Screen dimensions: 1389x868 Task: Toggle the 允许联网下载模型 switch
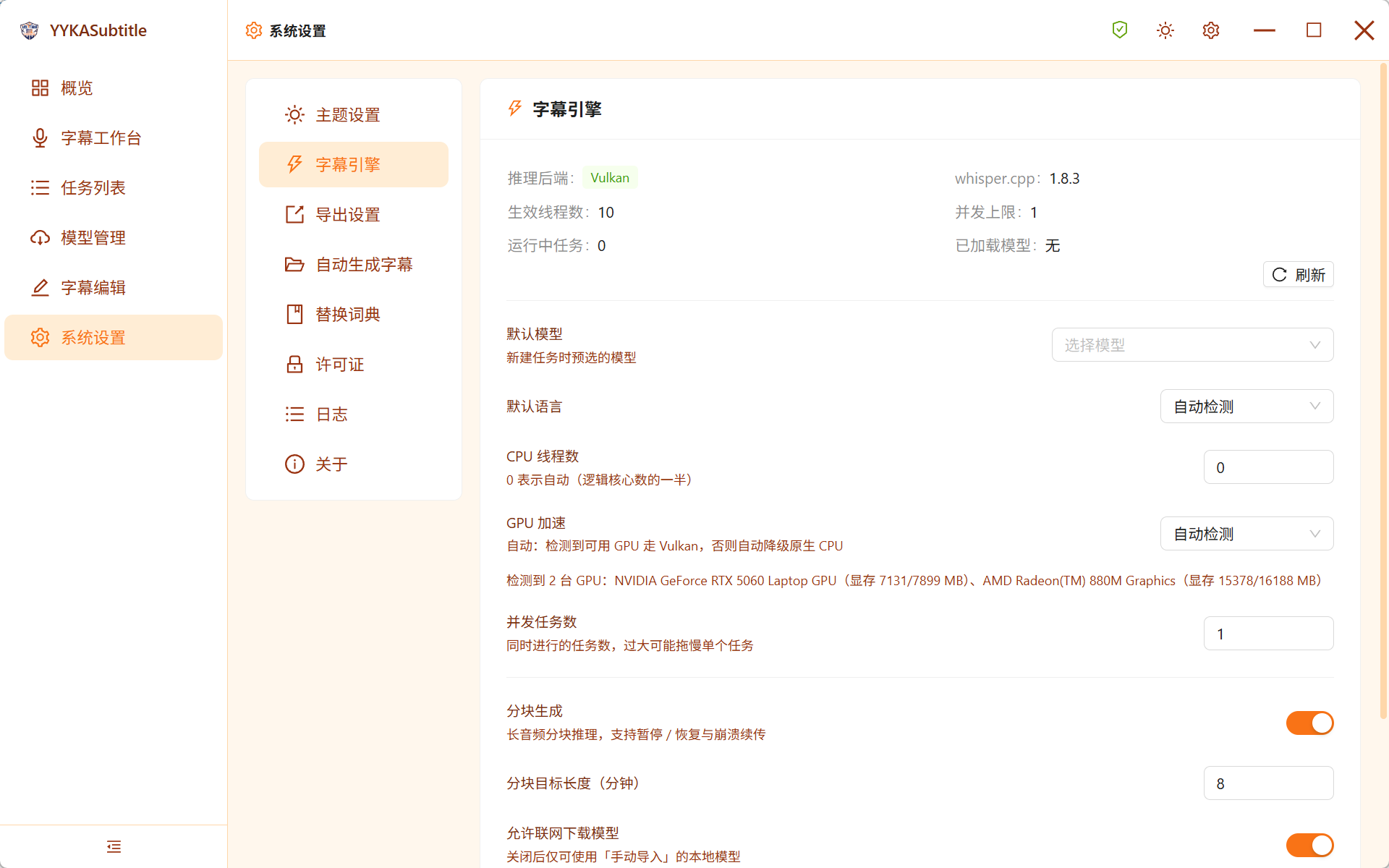[1309, 846]
